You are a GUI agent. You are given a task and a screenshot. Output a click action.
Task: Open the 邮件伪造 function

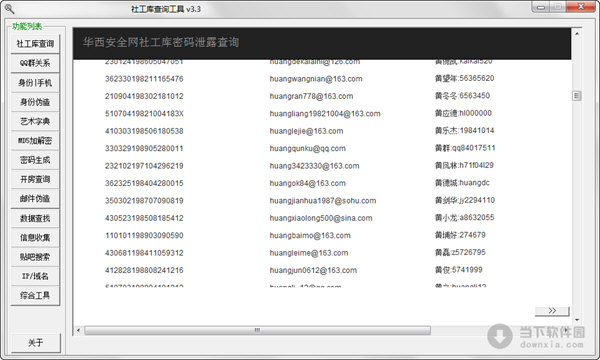[x=35, y=199]
